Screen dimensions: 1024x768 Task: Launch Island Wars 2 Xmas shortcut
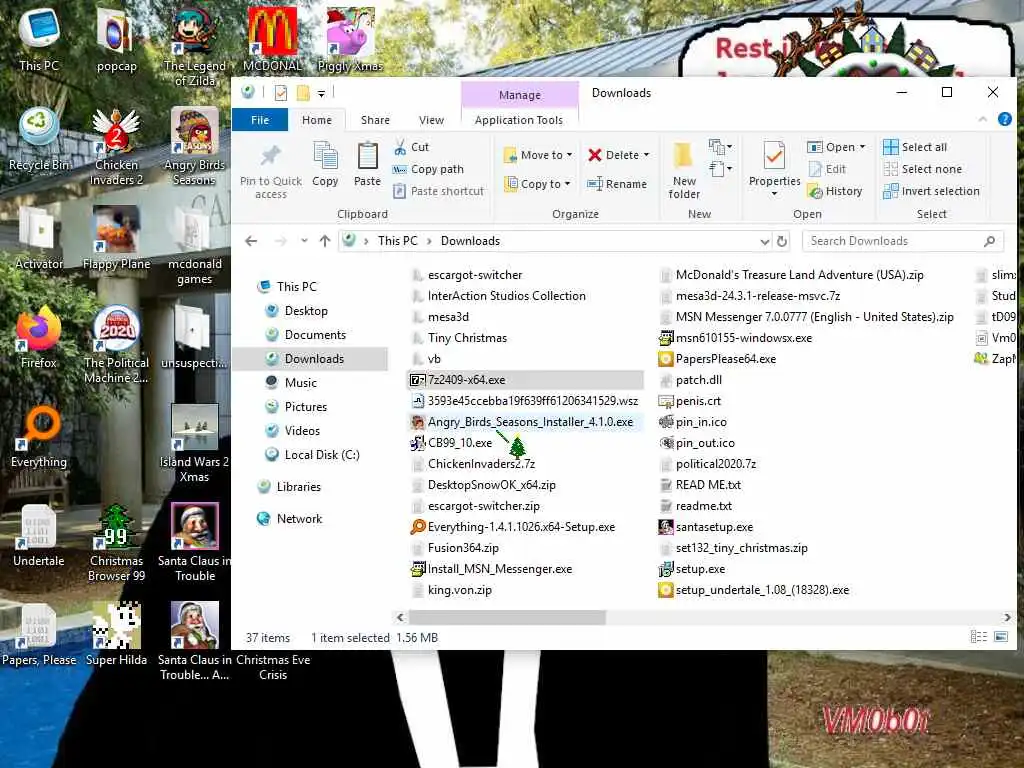point(195,443)
